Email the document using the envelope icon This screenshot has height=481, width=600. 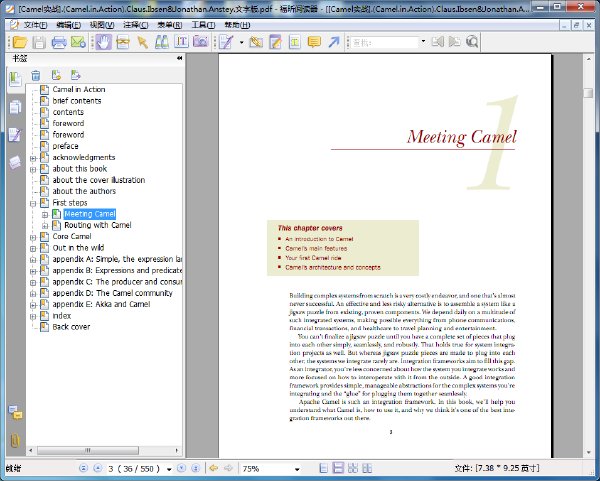[78, 42]
